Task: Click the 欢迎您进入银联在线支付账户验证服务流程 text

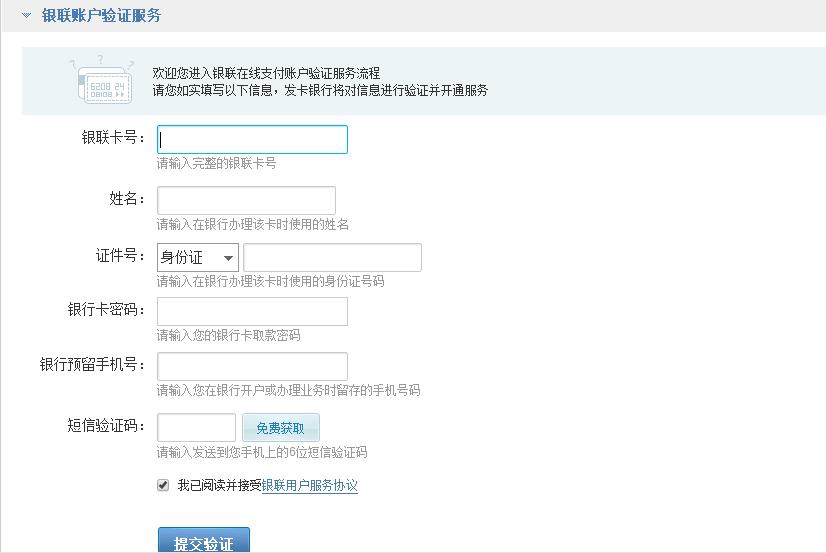Action: [x=266, y=73]
